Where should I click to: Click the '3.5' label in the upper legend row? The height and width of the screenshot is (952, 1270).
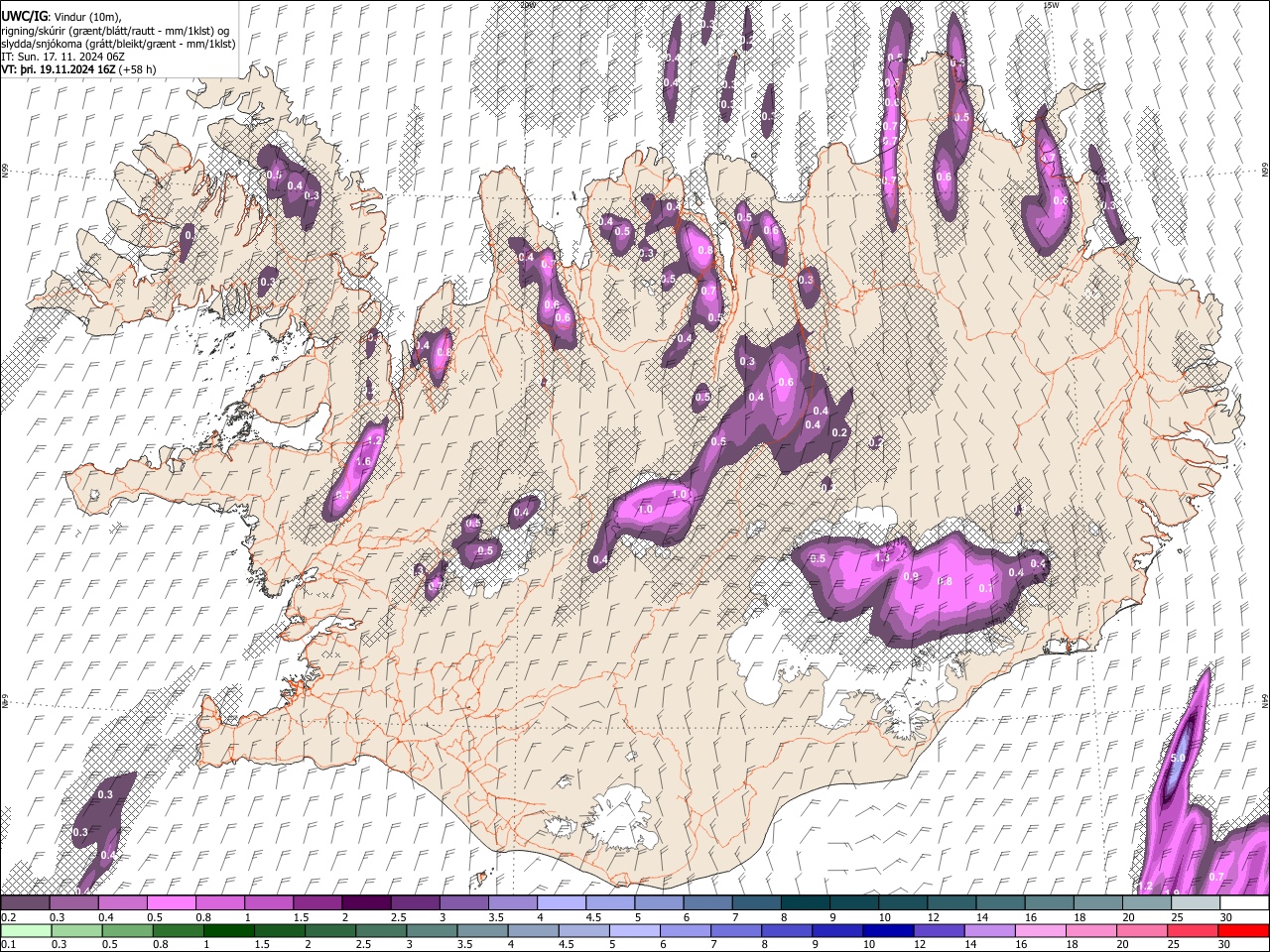(x=495, y=917)
